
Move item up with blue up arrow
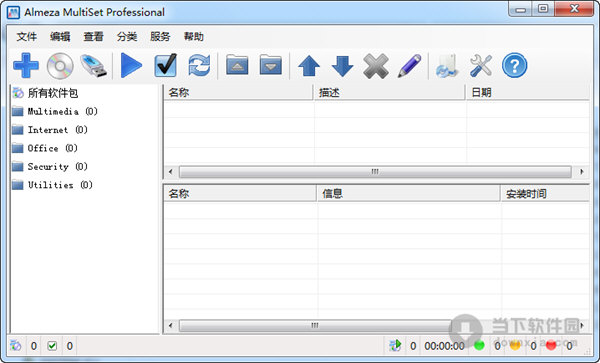(309, 66)
